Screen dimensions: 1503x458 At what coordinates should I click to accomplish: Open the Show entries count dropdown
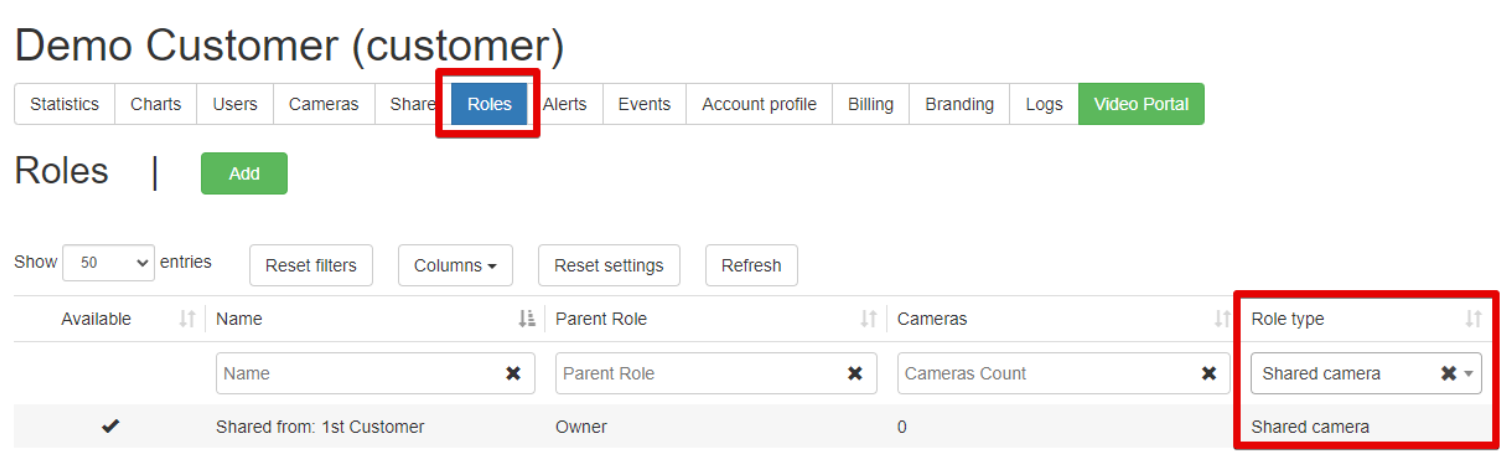pos(109,263)
